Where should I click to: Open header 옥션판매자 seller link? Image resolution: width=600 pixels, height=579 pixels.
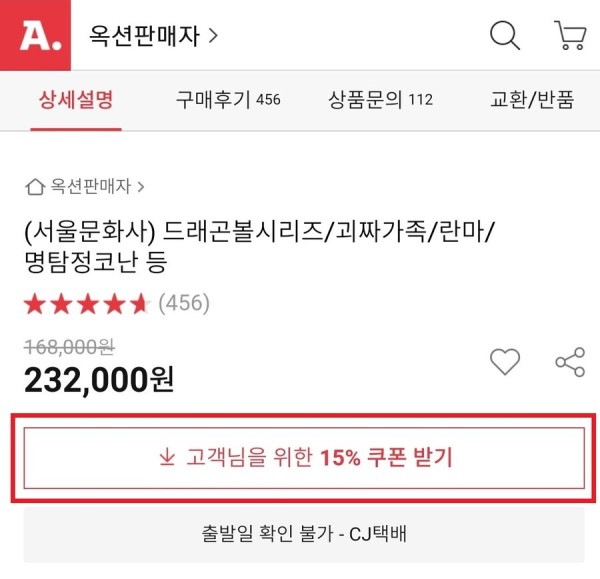point(144,36)
